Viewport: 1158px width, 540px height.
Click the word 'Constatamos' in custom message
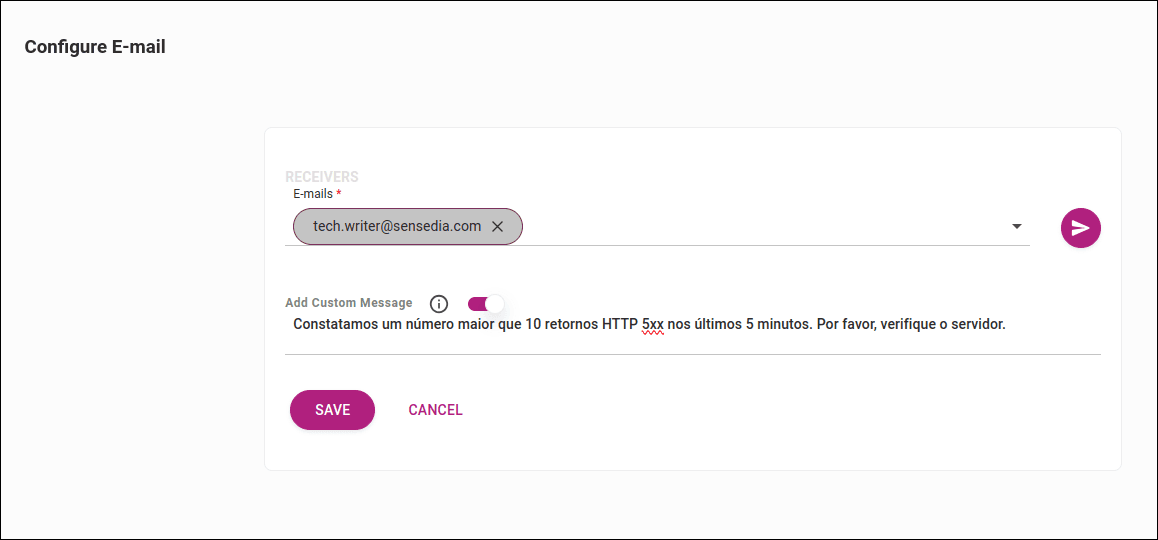[335, 325]
